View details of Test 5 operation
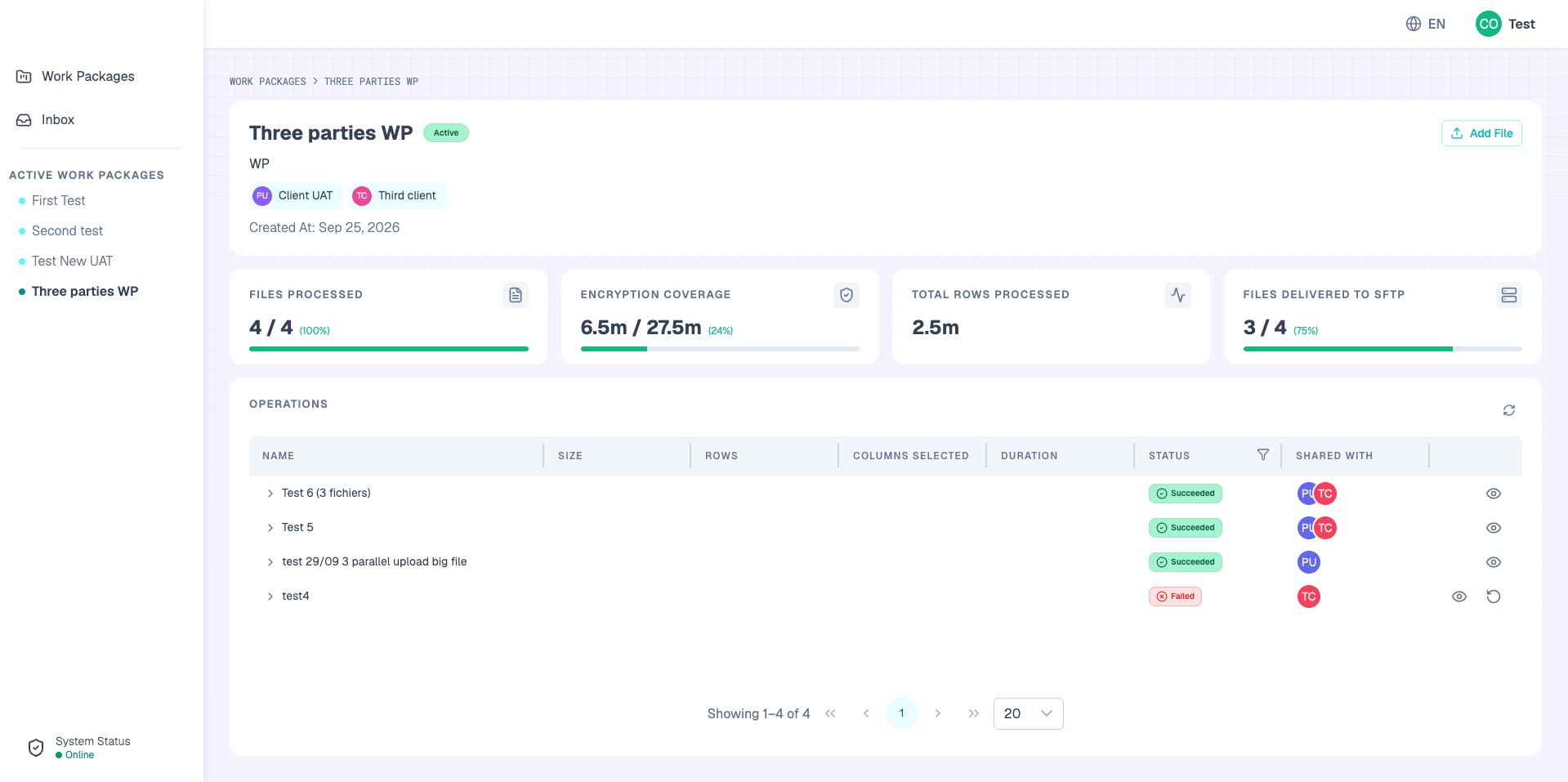 click(1494, 528)
